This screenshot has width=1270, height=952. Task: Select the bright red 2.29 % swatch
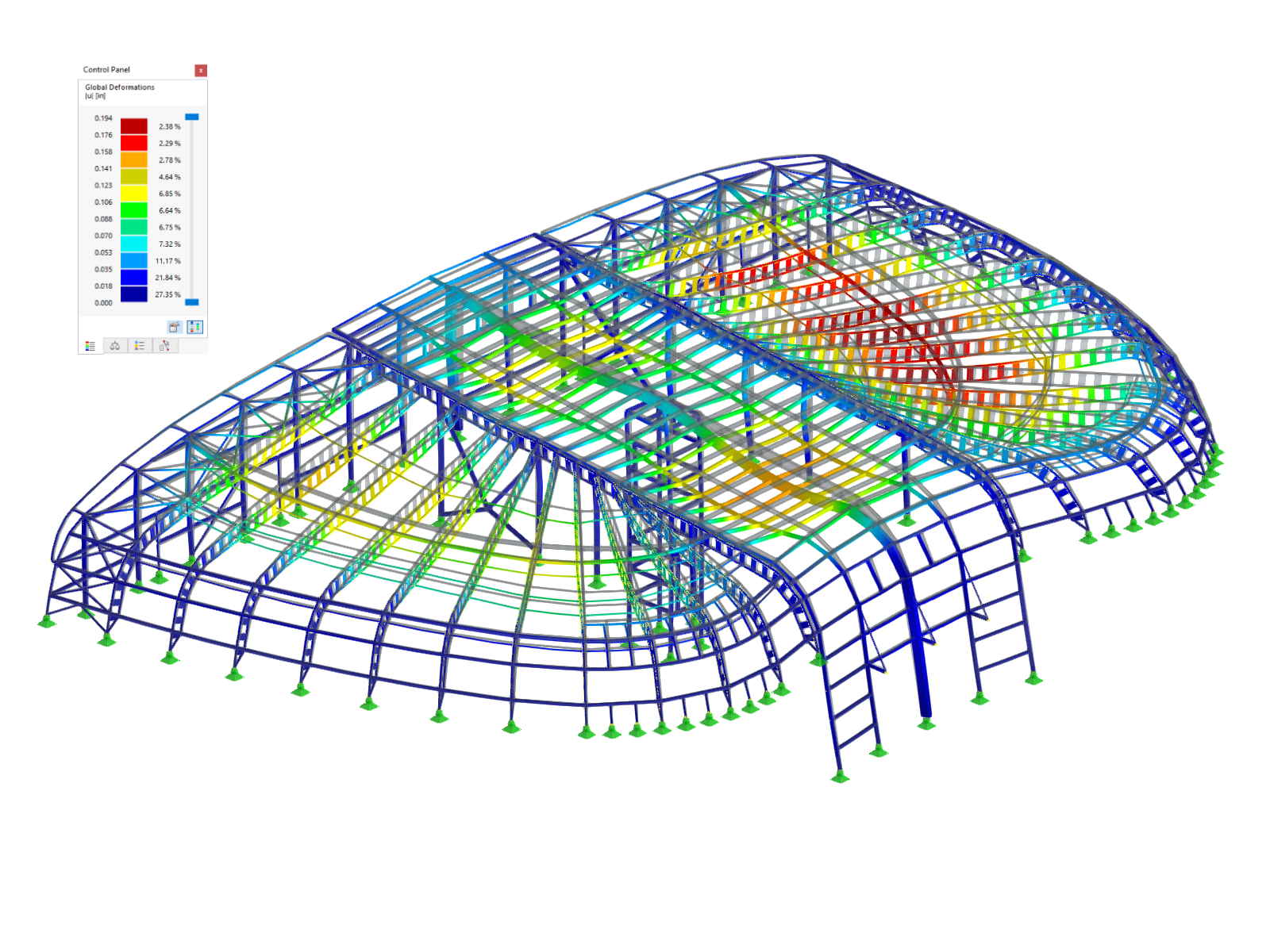pyautogui.click(x=134, y=143)
